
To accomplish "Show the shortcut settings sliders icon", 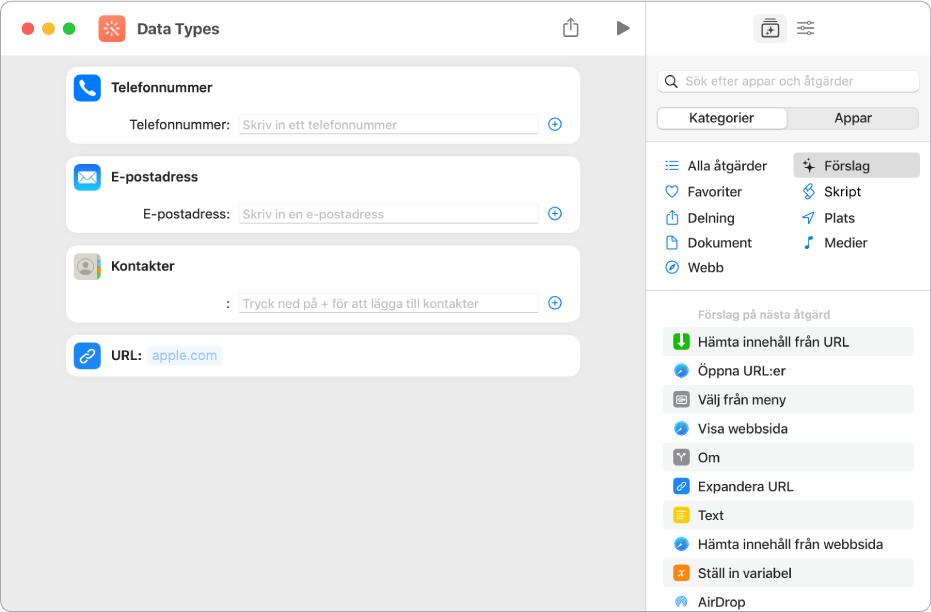I will point(806,29).
